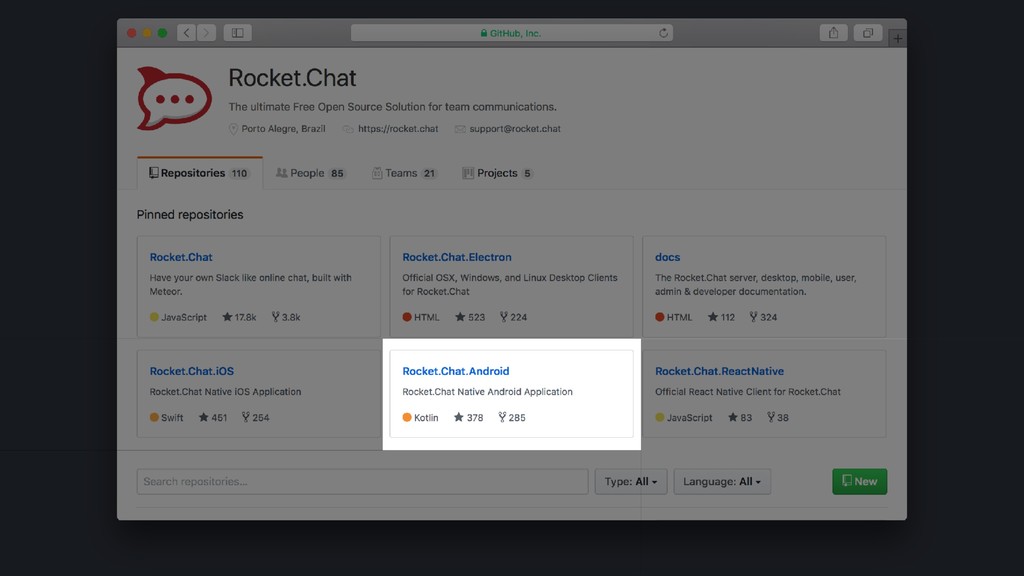Click the support@rocket.chat email link
The image size is (1024, 576).
click(515, 129)
